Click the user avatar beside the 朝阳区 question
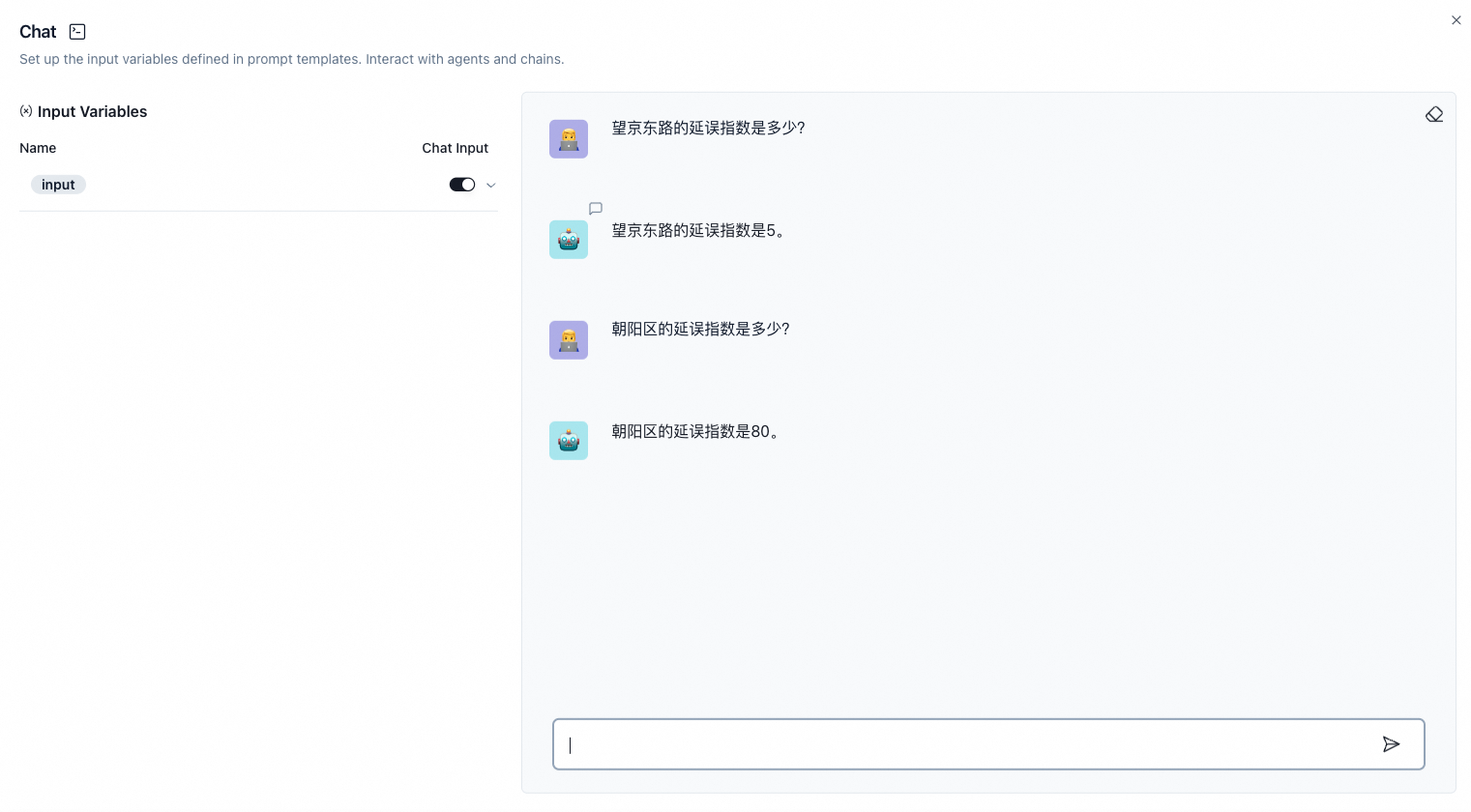Image resolution: width=1471 pixels, height=812 pixels. pos(568,339)
